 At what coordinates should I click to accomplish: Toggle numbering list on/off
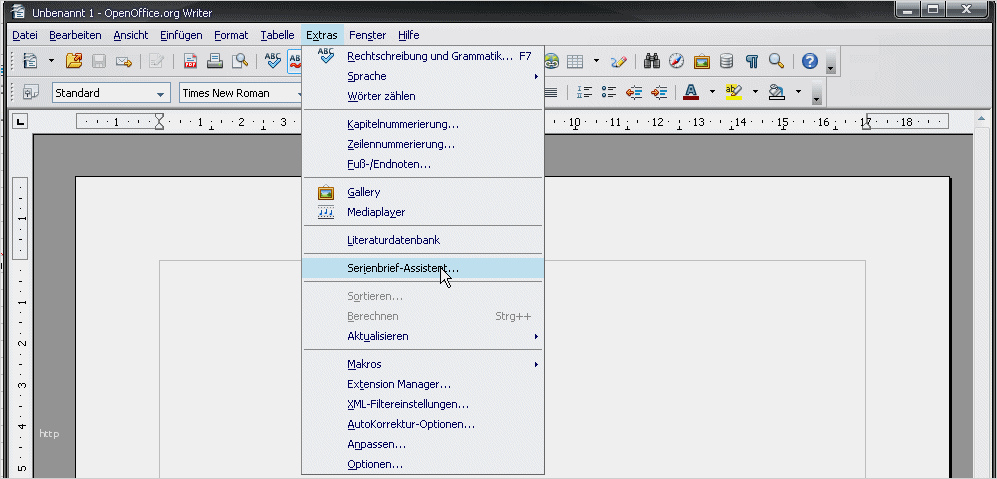coord(585,93)
